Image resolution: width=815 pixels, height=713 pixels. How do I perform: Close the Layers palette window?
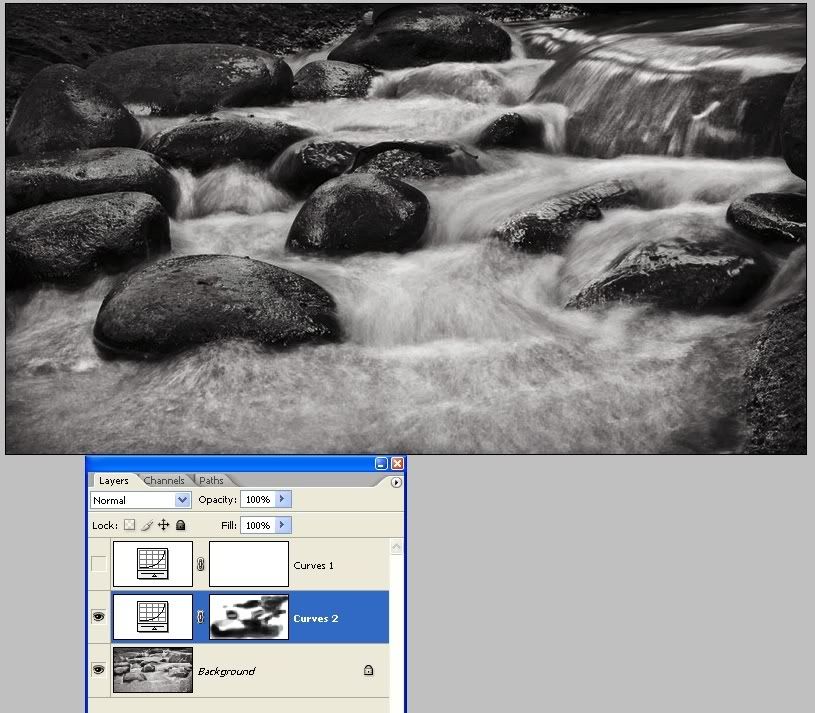coord(397,464)
